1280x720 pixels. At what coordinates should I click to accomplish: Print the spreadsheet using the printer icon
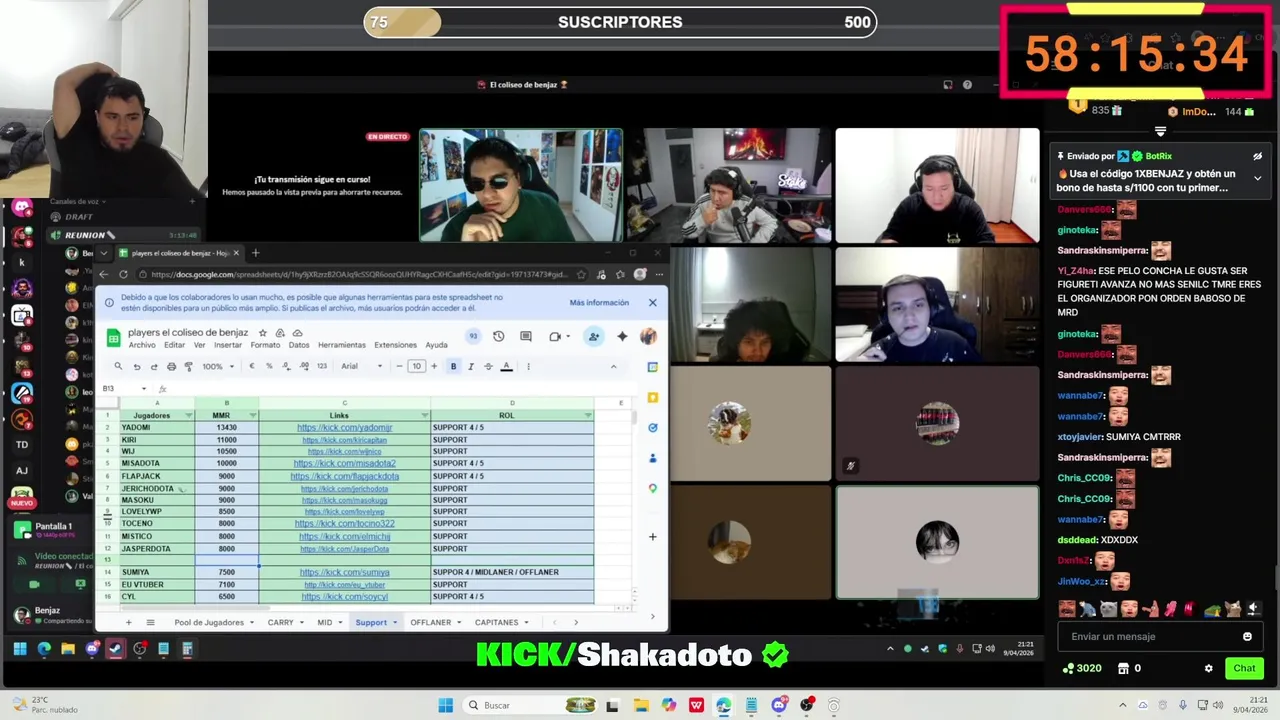coord(171,366)
